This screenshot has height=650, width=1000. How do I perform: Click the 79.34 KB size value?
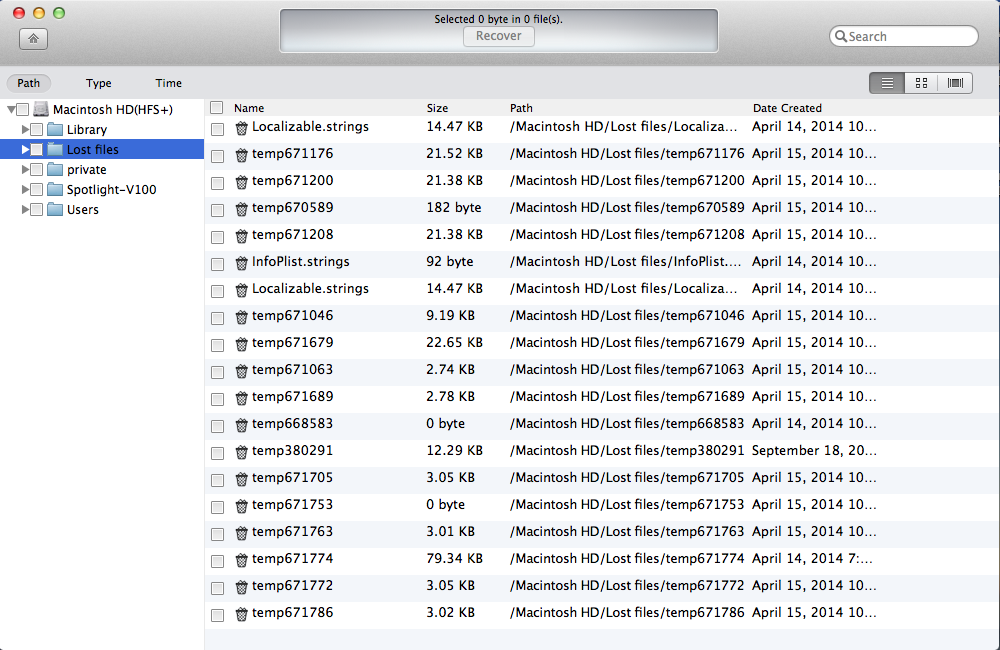coord(454,559)
